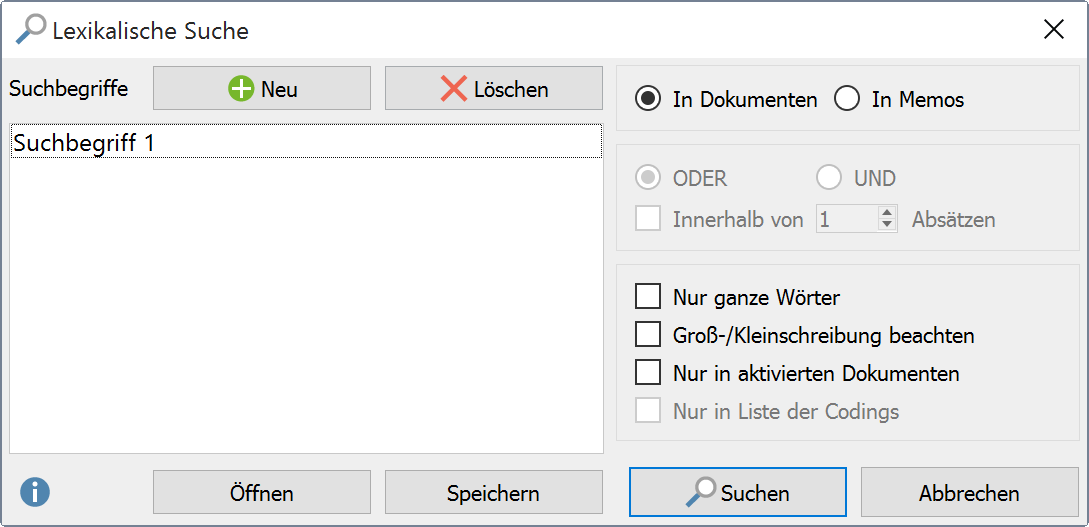The image size is (1089, 527).
Task: Click the Innerhalb von number field
Action: [x=846, y=219]
